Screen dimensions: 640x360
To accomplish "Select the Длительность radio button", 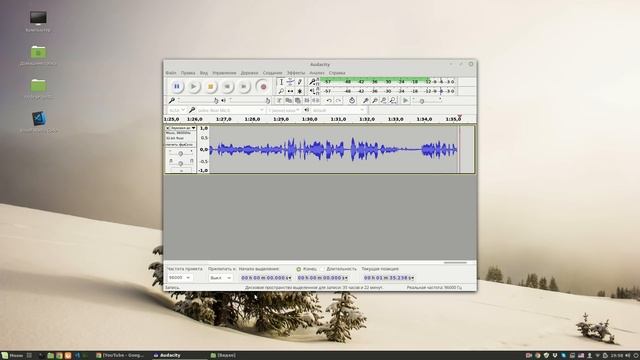I will pos(323,269).
